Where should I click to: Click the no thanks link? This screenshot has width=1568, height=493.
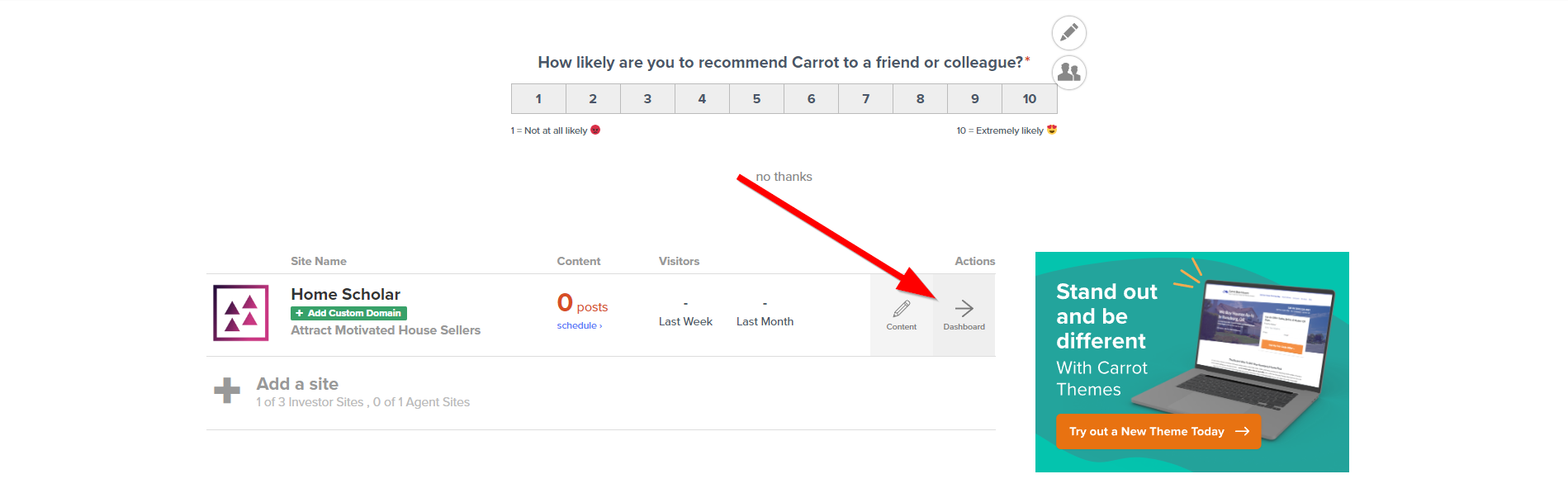(x=784, y=176)
